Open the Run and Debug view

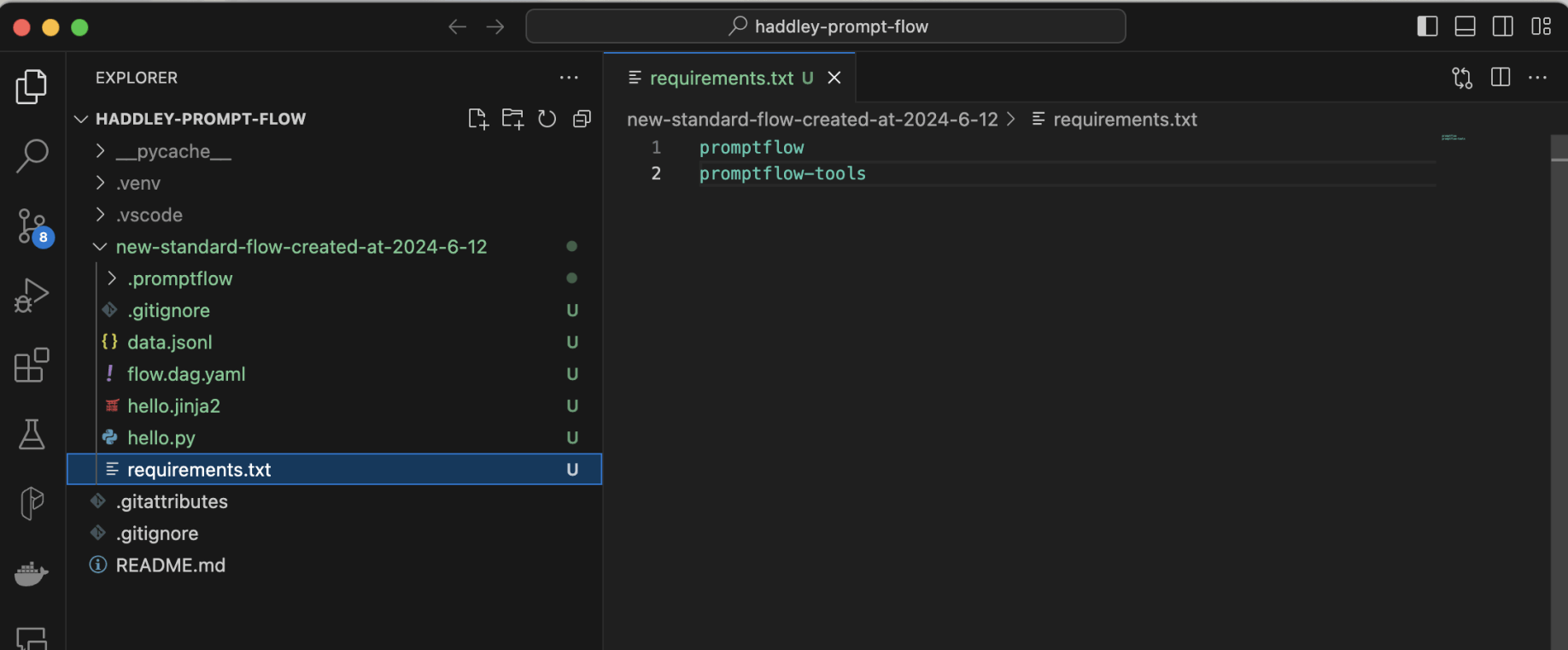tap(32, 296)
